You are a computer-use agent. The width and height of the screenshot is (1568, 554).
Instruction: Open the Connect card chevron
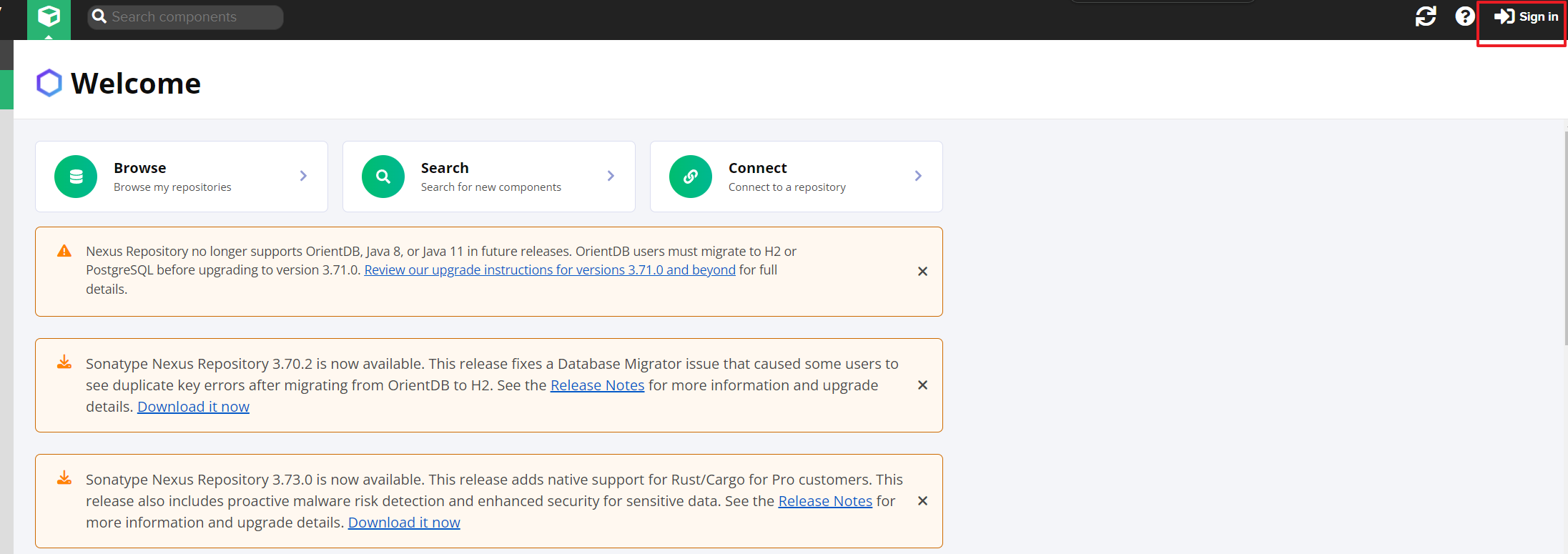918,176
